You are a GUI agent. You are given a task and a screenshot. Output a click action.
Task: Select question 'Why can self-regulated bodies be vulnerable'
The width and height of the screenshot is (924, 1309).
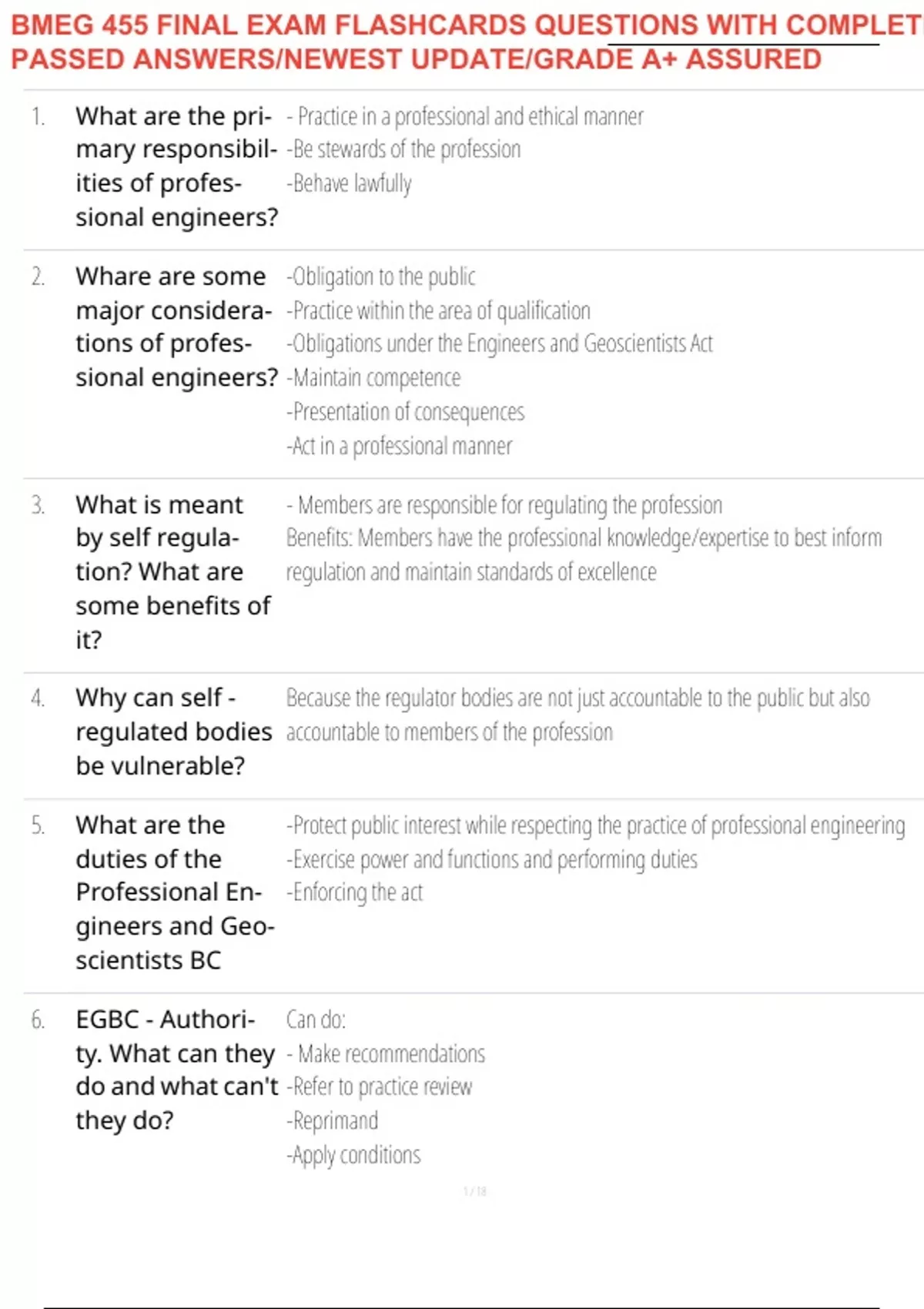[x=174, y=731]
